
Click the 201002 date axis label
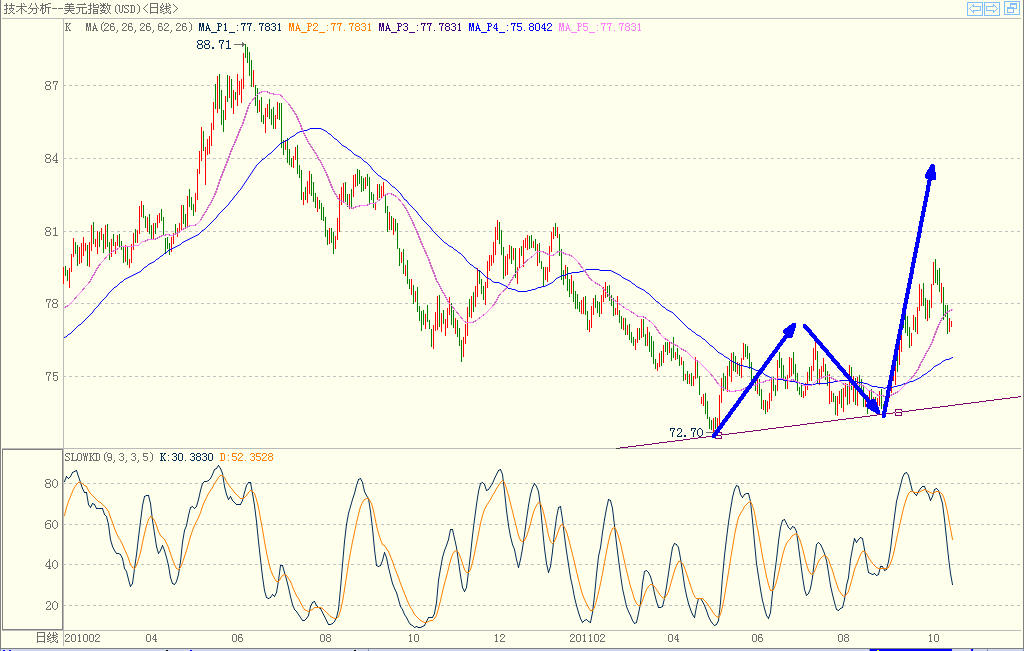click(83, 638)
